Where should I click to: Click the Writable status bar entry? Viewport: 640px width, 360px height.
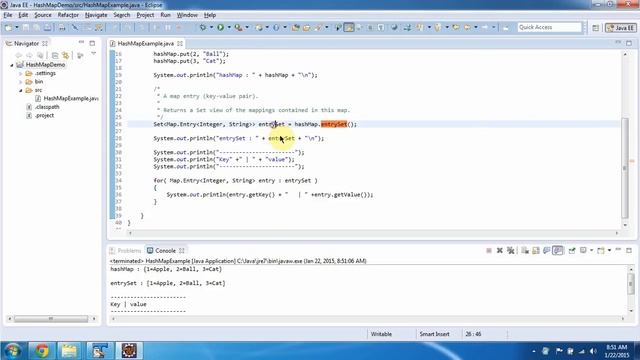click(381, 334)
